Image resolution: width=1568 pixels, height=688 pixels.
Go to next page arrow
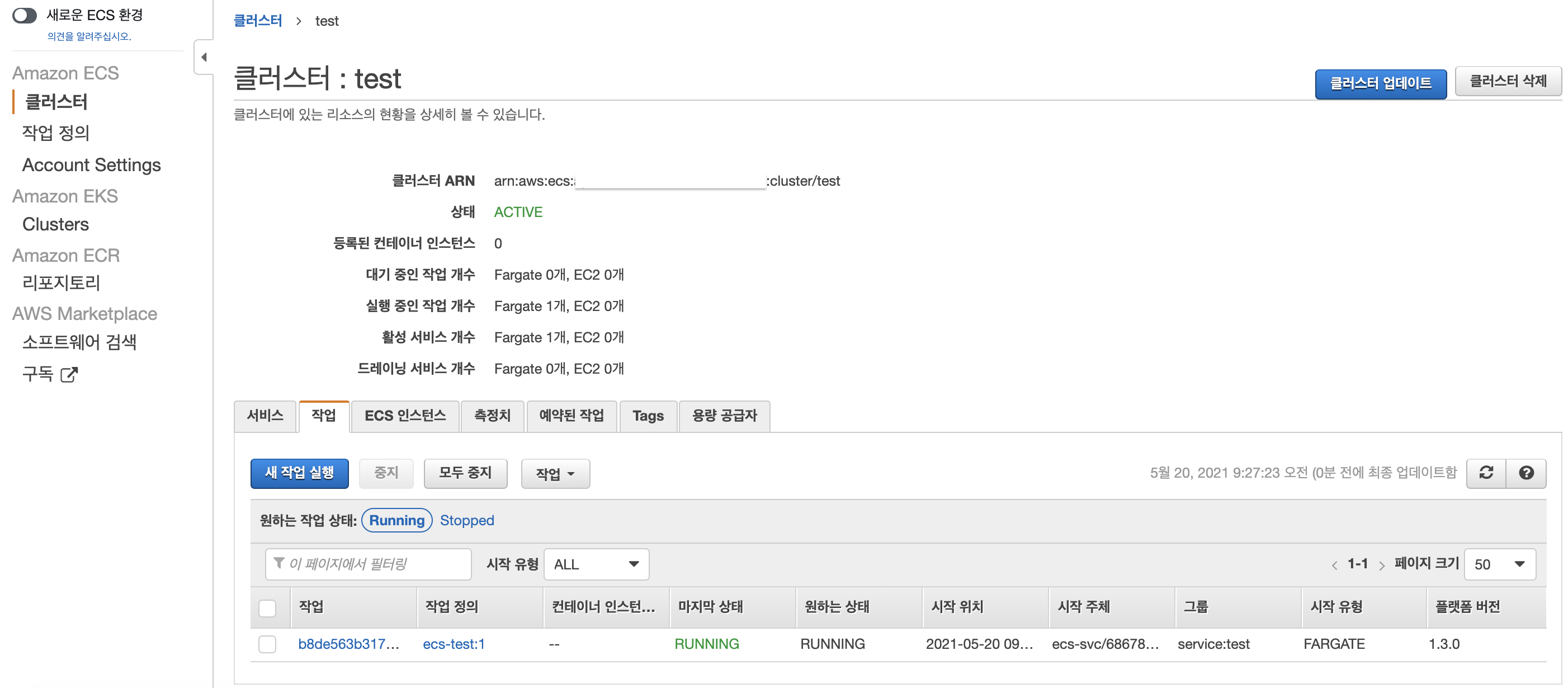click(1382, 565)
